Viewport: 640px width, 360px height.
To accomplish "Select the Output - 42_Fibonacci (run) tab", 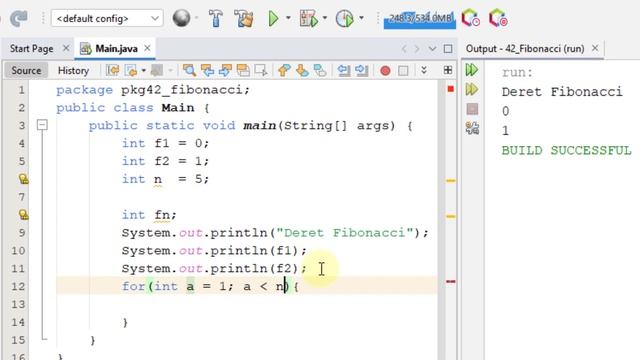I will click(x=525, y=49).
